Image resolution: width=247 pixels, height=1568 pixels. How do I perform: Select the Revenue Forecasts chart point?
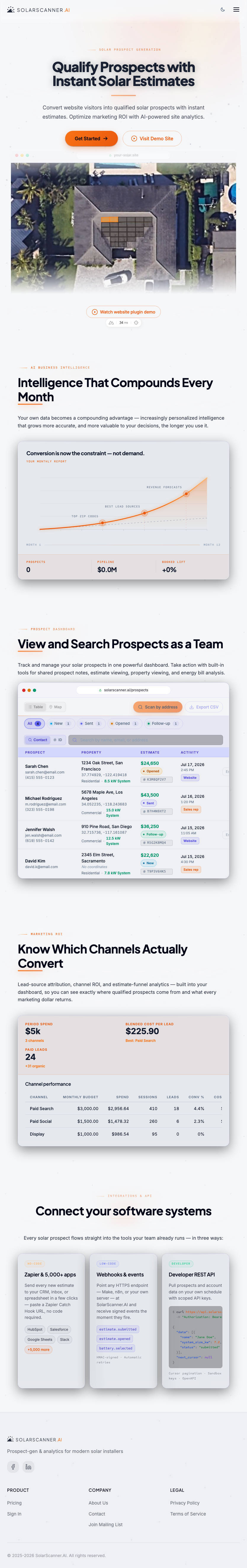(186, 494)
